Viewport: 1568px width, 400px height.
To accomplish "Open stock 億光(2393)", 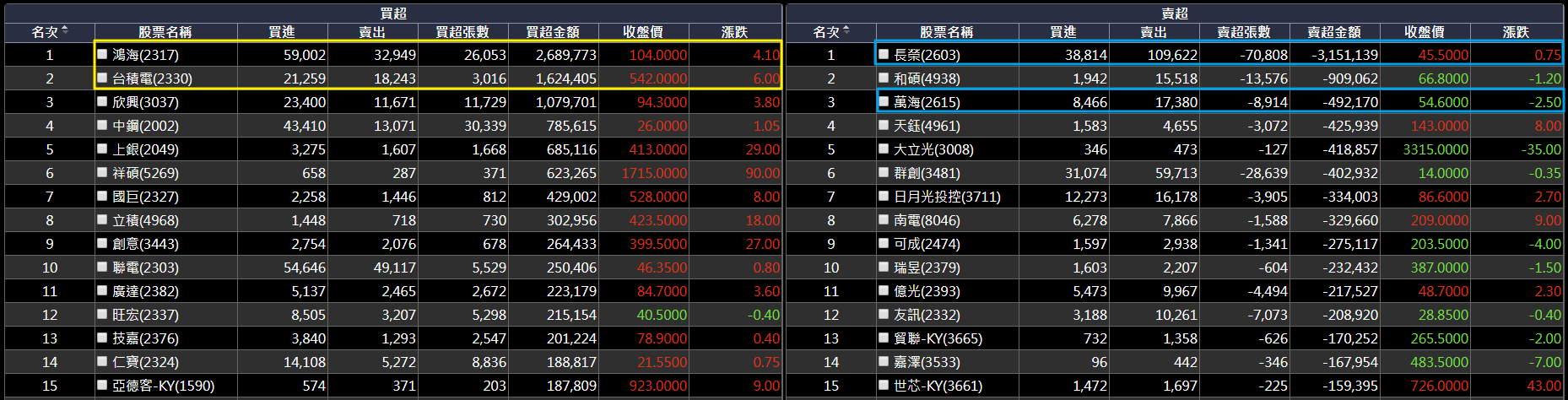I will (x=927, y=291).
